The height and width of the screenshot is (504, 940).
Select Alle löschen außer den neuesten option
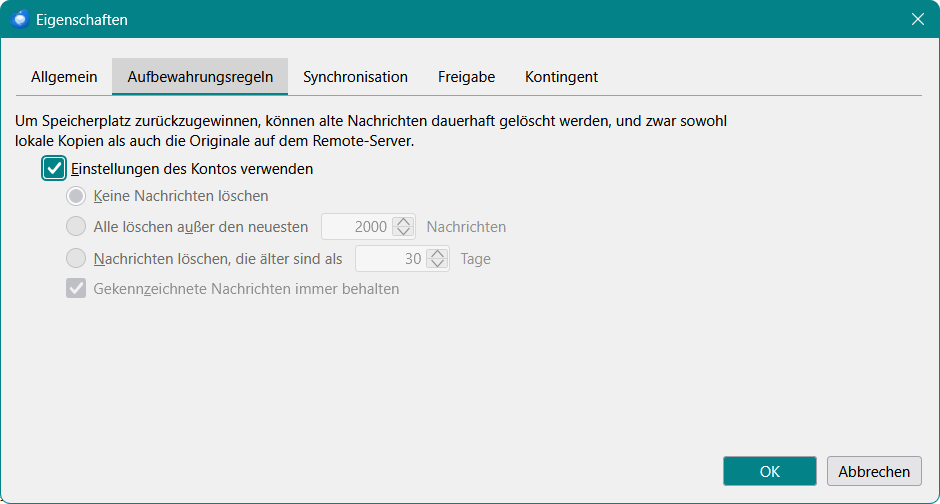click(76, 227)
